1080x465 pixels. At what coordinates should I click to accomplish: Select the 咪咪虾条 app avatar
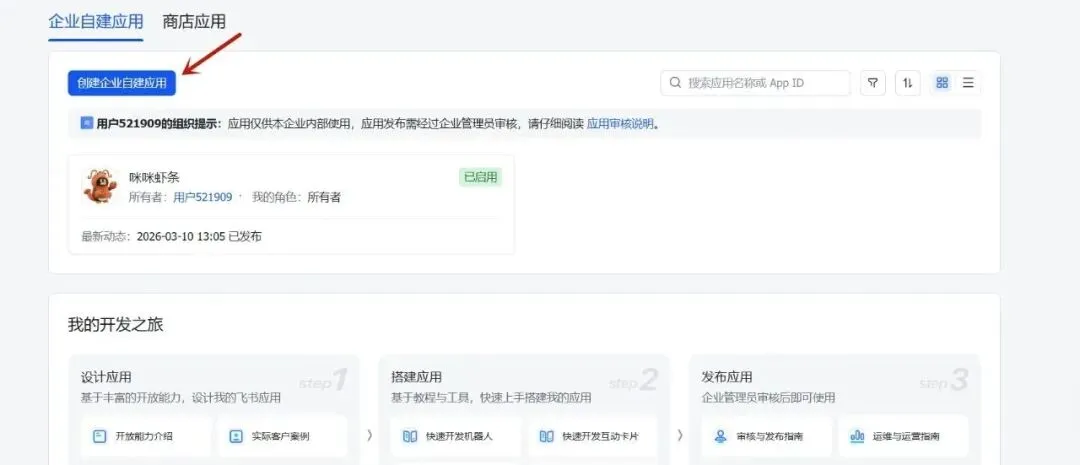99,186
